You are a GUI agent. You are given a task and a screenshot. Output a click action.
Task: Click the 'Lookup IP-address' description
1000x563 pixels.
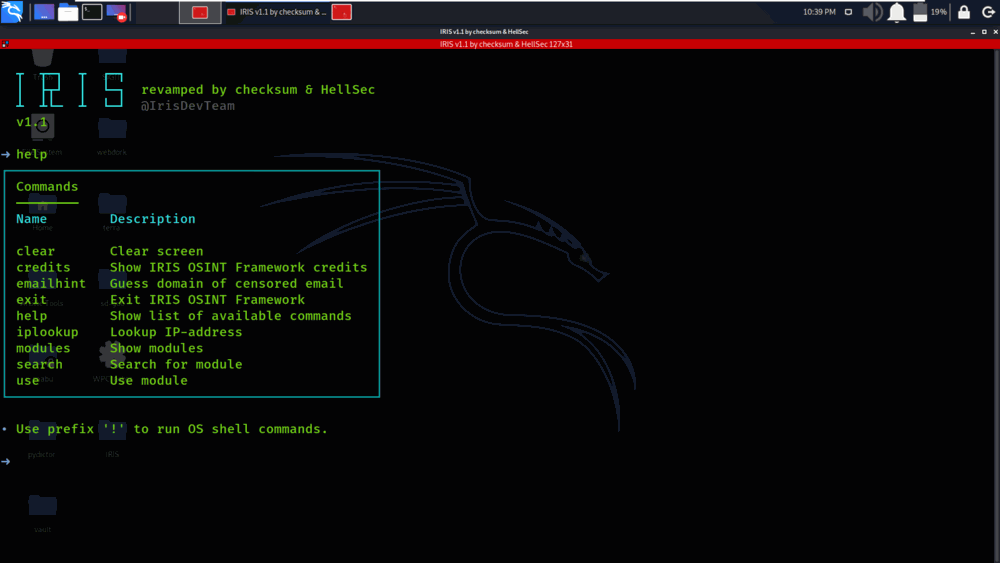(x=176, y=332)
